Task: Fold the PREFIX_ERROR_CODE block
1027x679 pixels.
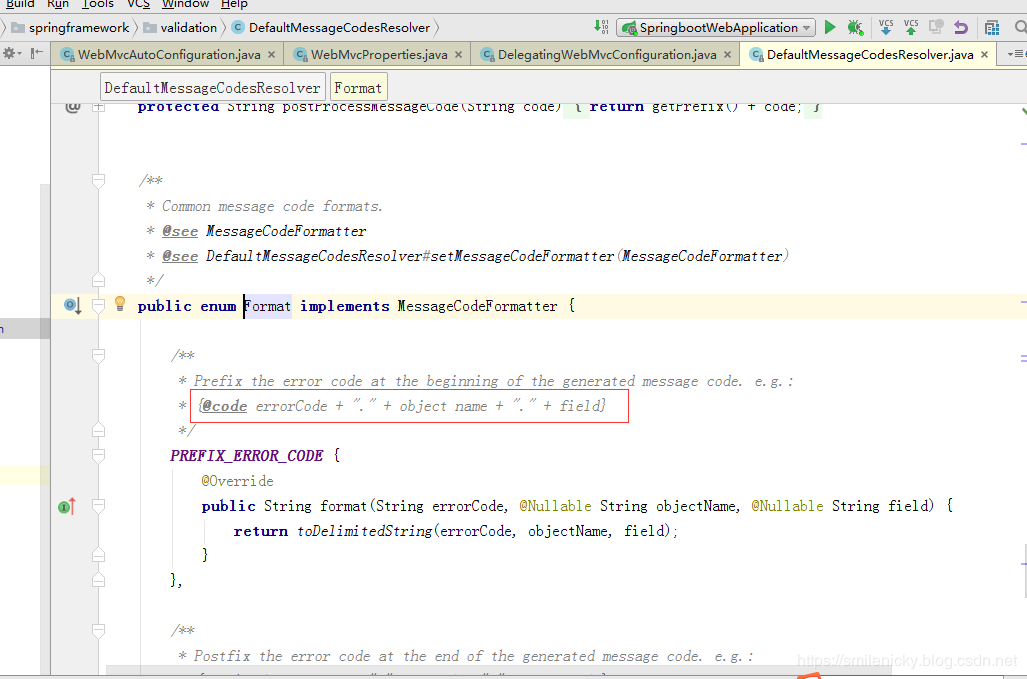Action: (99, 455)
